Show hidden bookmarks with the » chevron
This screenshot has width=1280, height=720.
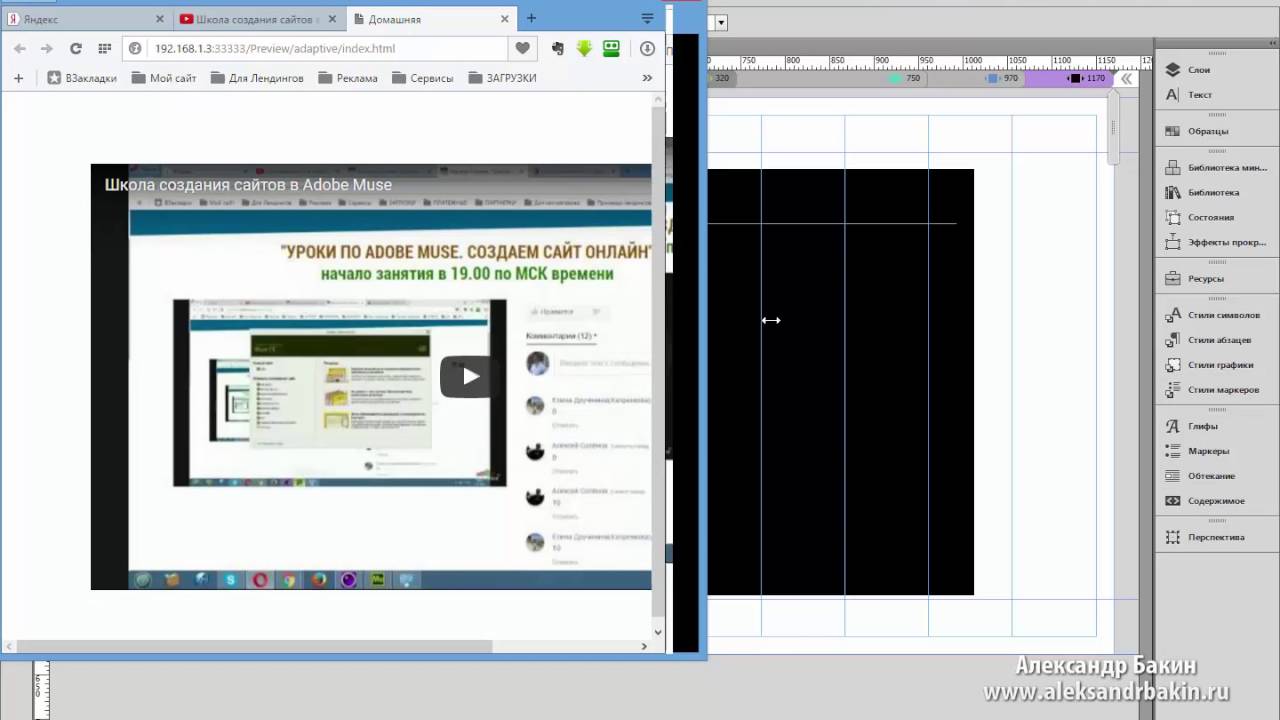coord(647,78)
